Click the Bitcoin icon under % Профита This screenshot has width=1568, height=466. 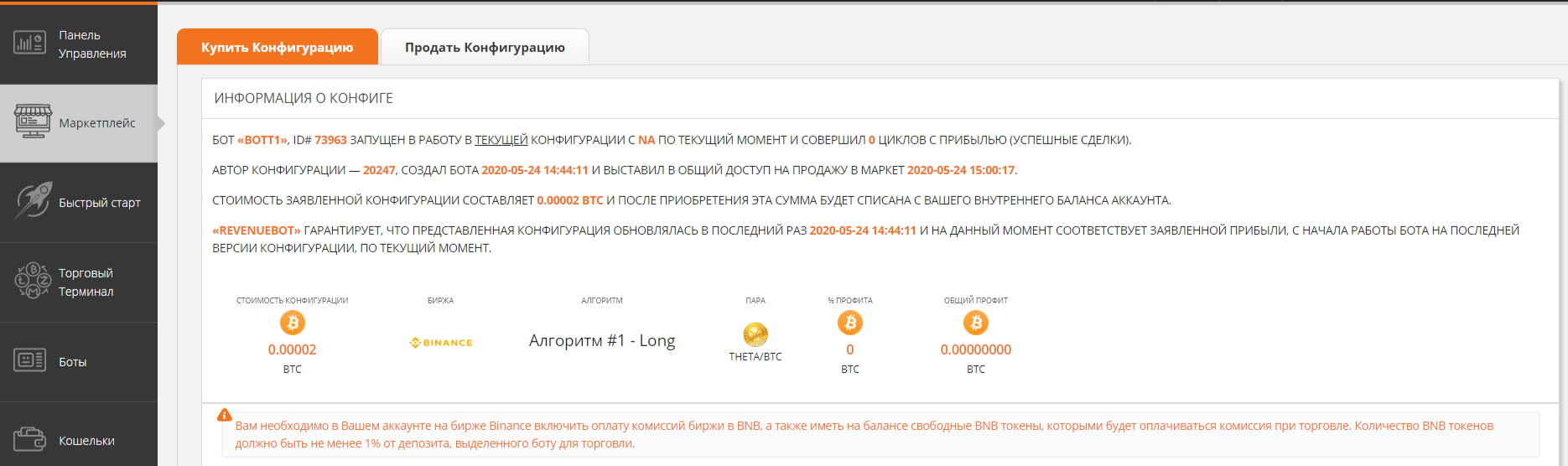[849, 323]
